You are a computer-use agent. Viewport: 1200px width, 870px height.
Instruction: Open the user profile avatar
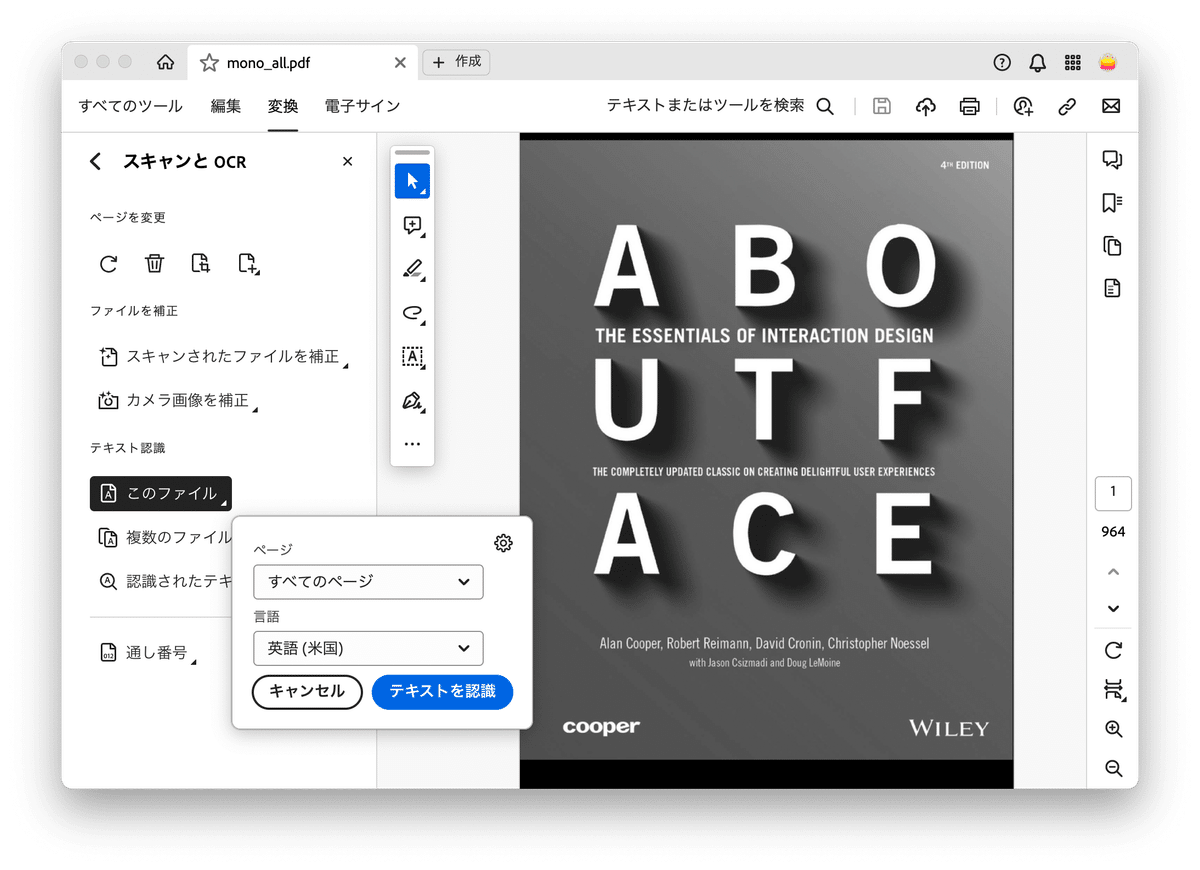click(1108, 62)
